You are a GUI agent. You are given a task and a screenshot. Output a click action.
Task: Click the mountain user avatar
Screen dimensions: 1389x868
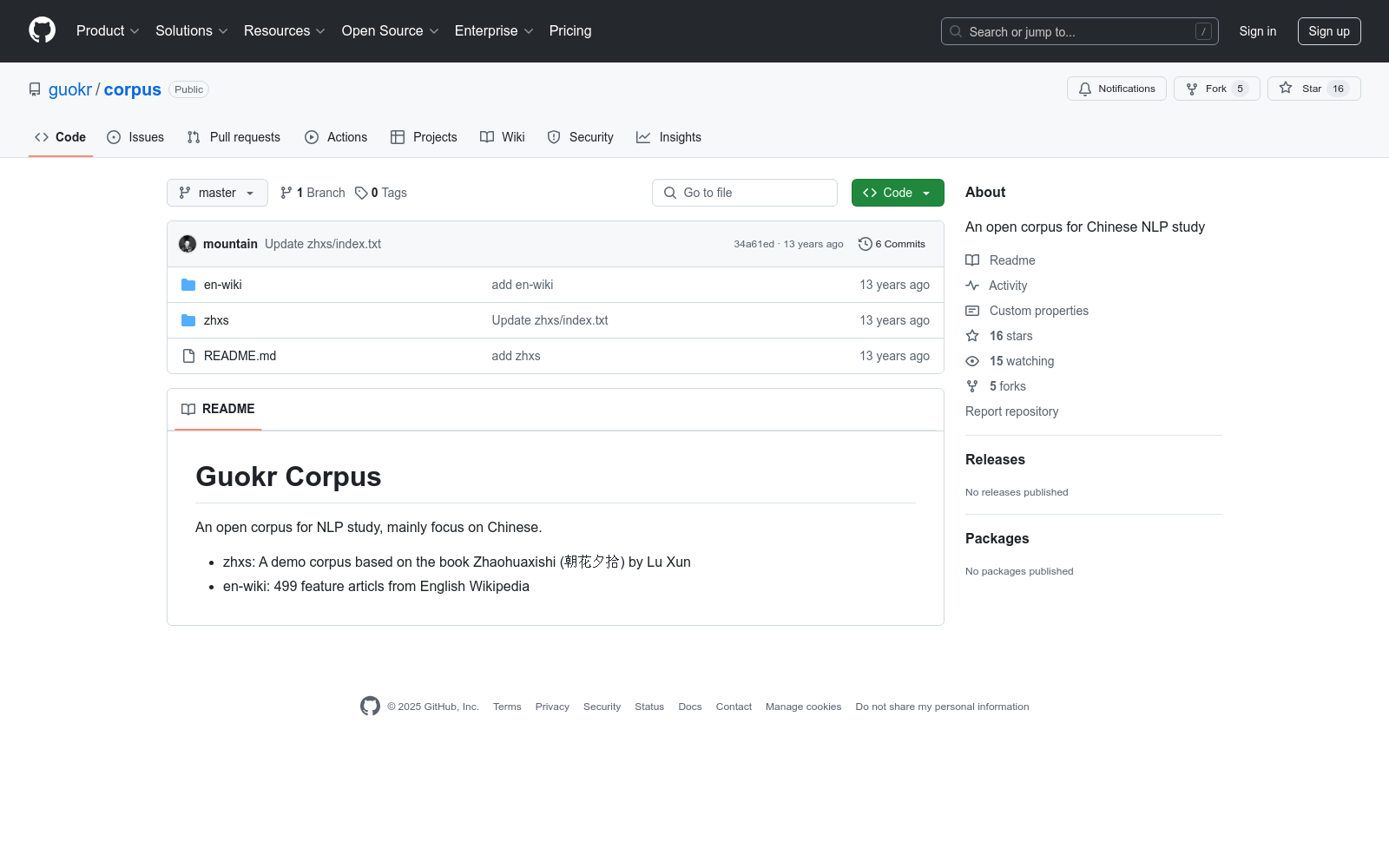click(188, 244)
